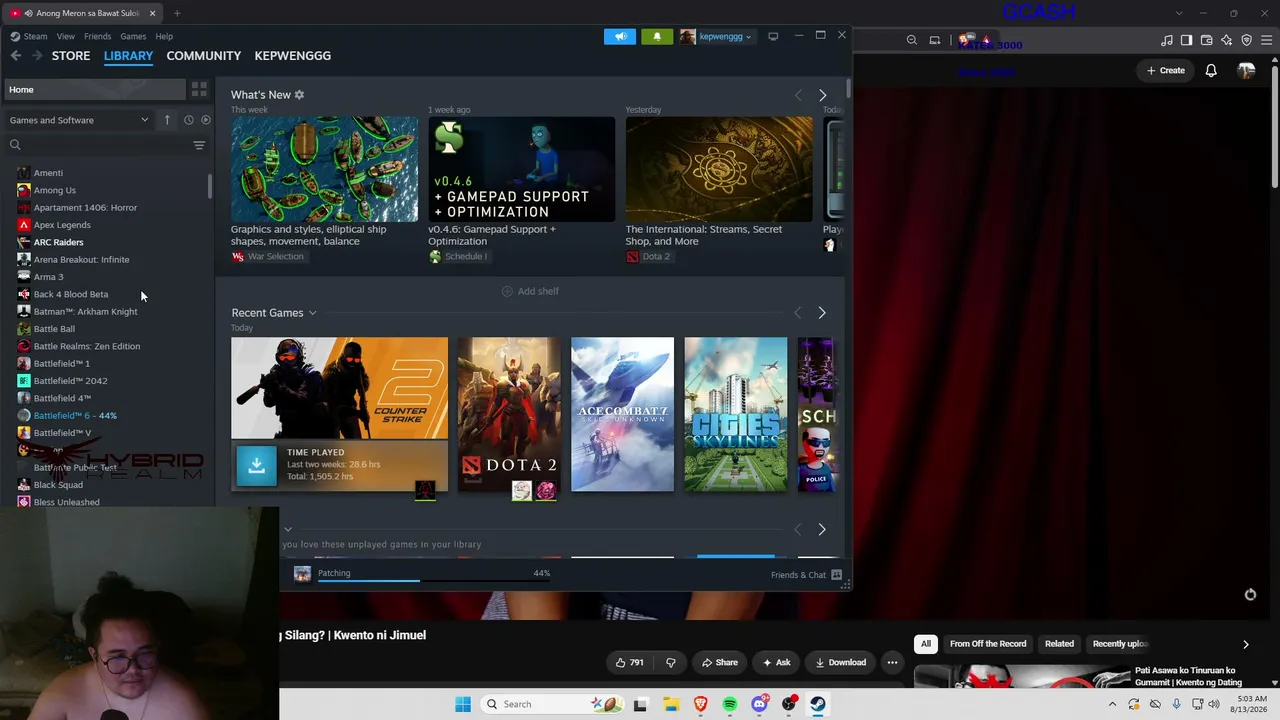Like the YouTube video (791)
This screenshot has height=720, width=1280.
click(x=629, y=662)
